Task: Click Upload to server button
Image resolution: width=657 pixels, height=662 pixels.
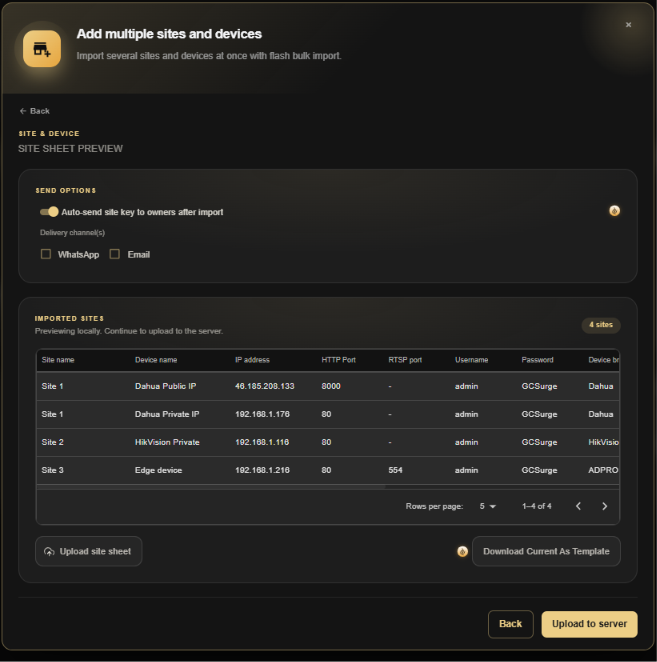Action: coord(589,624)
